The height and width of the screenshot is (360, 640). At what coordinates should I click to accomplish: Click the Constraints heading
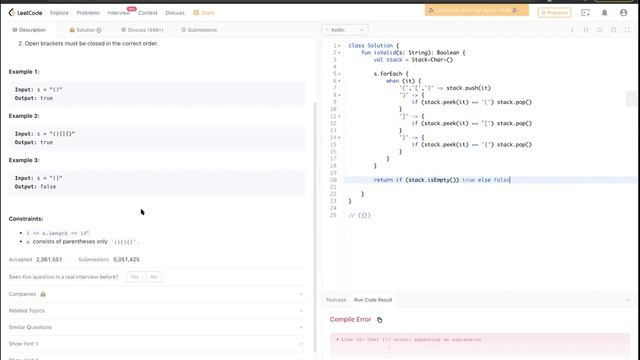pos(26,219)
